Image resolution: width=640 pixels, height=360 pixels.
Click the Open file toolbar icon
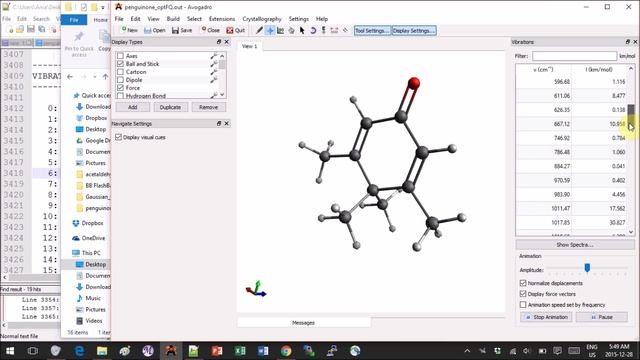pyautogui.click(x=155, y=30)
